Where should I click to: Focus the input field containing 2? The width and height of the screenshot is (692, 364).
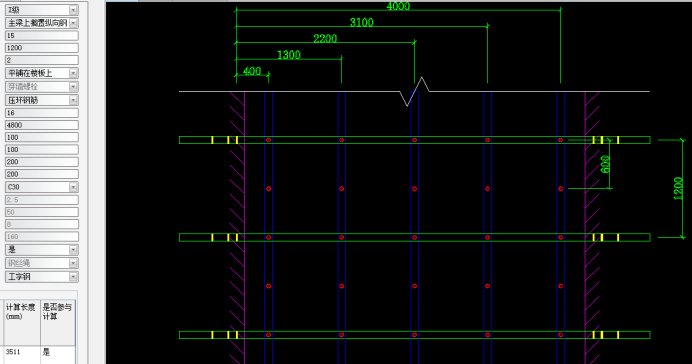tap(42, 60)
